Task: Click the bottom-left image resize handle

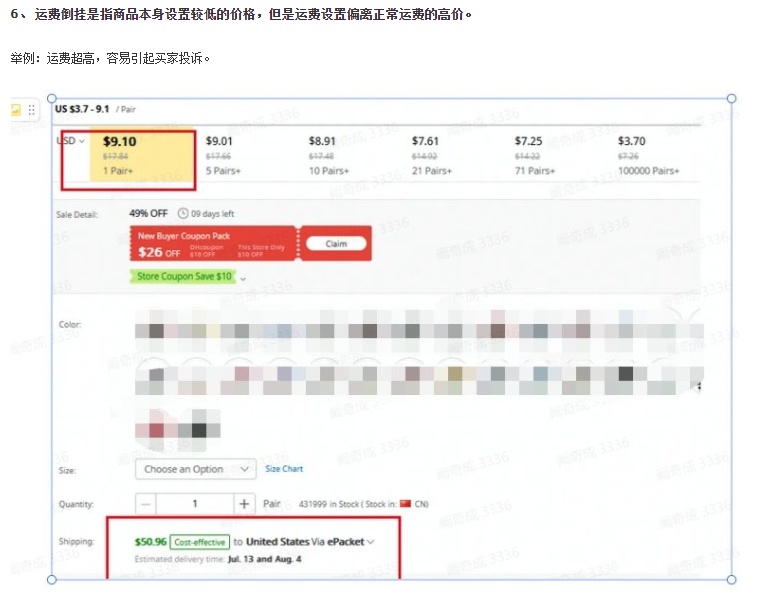Action: coord(51,579)
